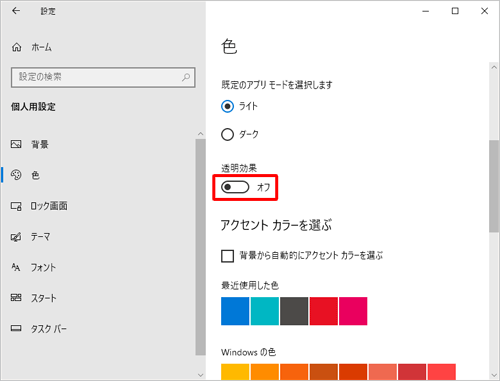This screenshot has height=381, width=500.
Task: Choose yellow Windows color swatch
Action: pyautogui.click(x=235, y=372)
